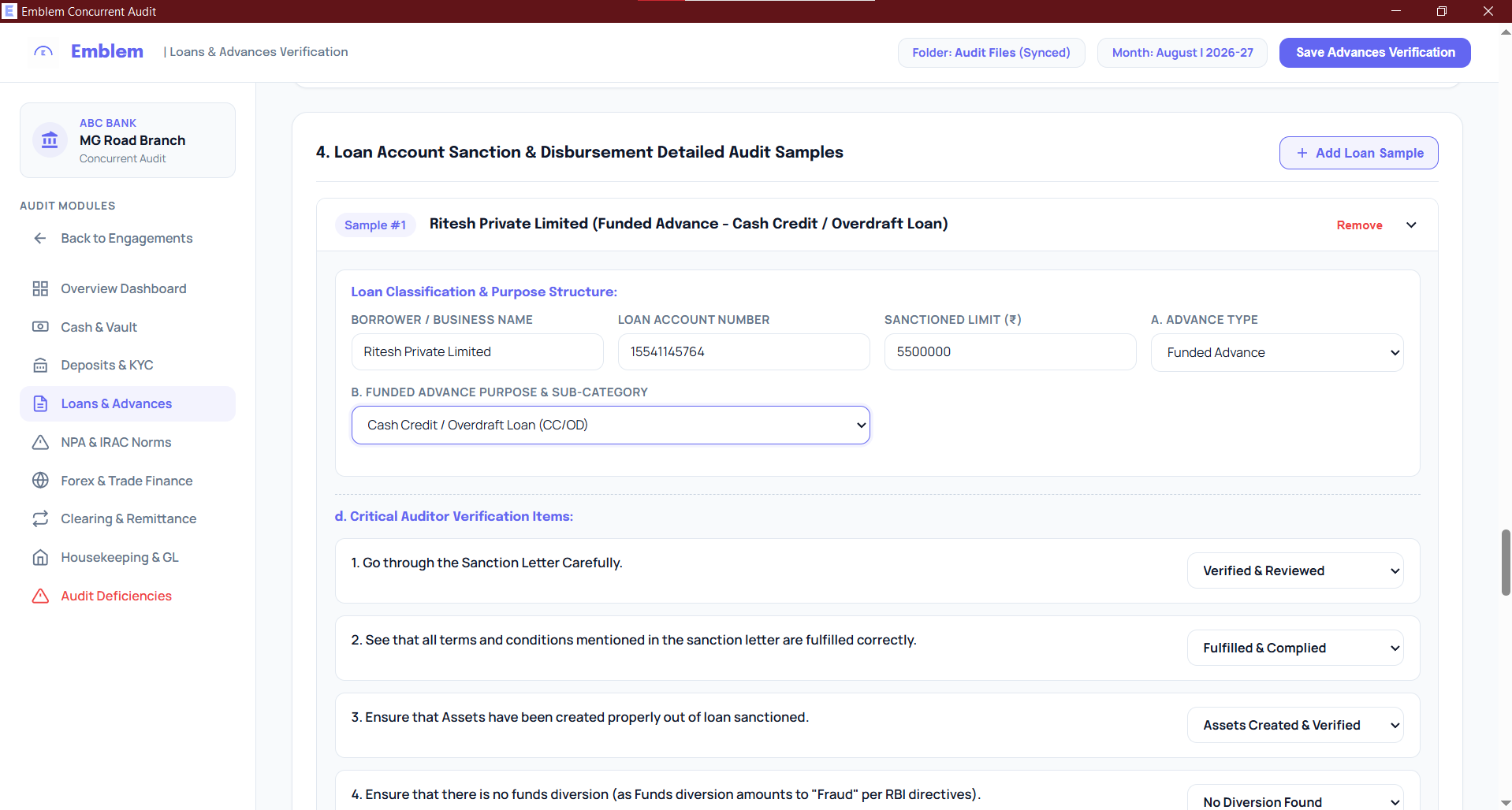
Task: Open the Assets Created & Verified dropdown
Action: pyautogui.click(x=1295, y=725)
